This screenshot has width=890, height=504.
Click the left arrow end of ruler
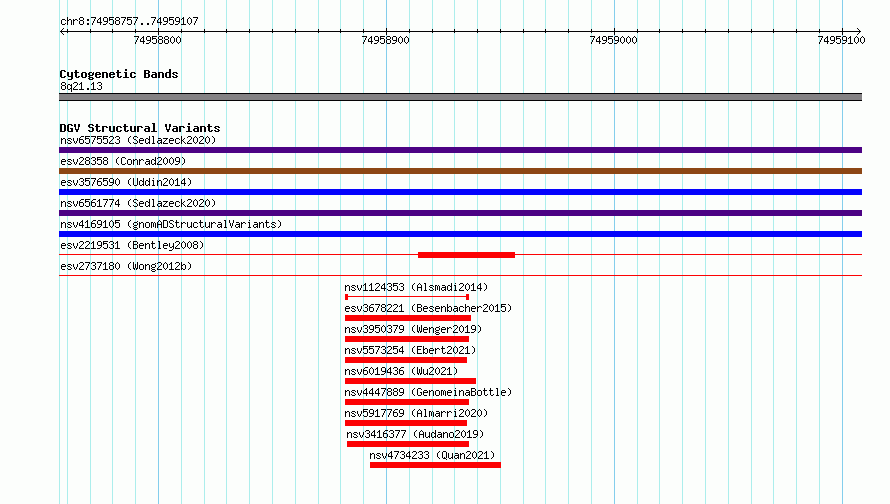(62, 31)
